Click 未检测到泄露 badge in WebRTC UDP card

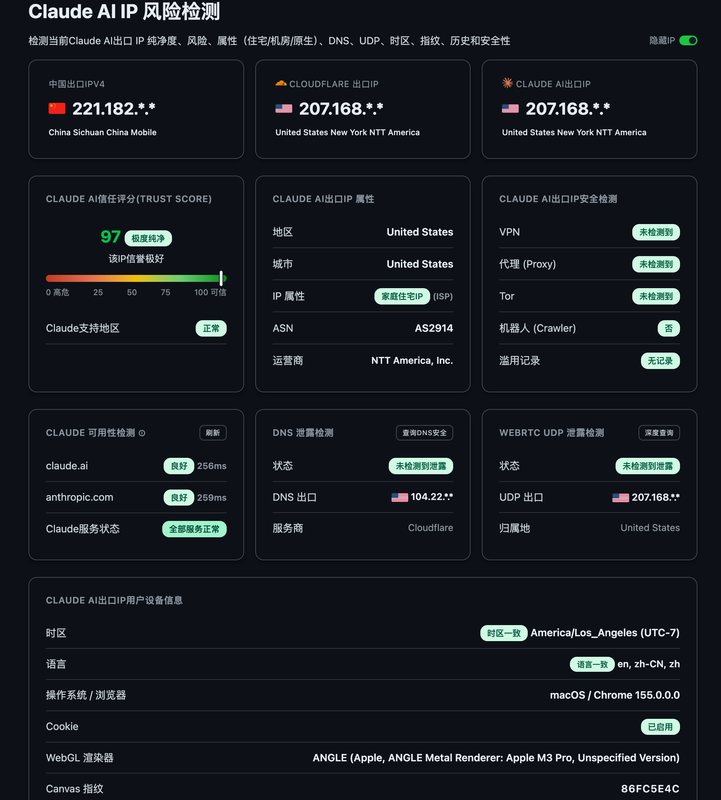pyautogui.click(x=648, y=466)
